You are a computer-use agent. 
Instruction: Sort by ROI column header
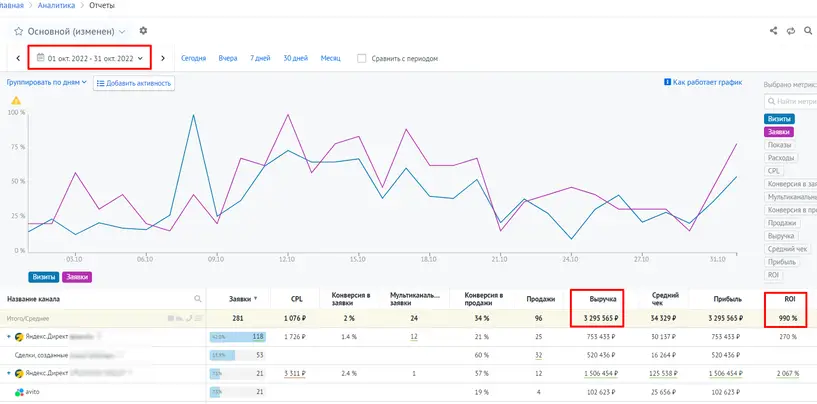click(x=789, y=299)
